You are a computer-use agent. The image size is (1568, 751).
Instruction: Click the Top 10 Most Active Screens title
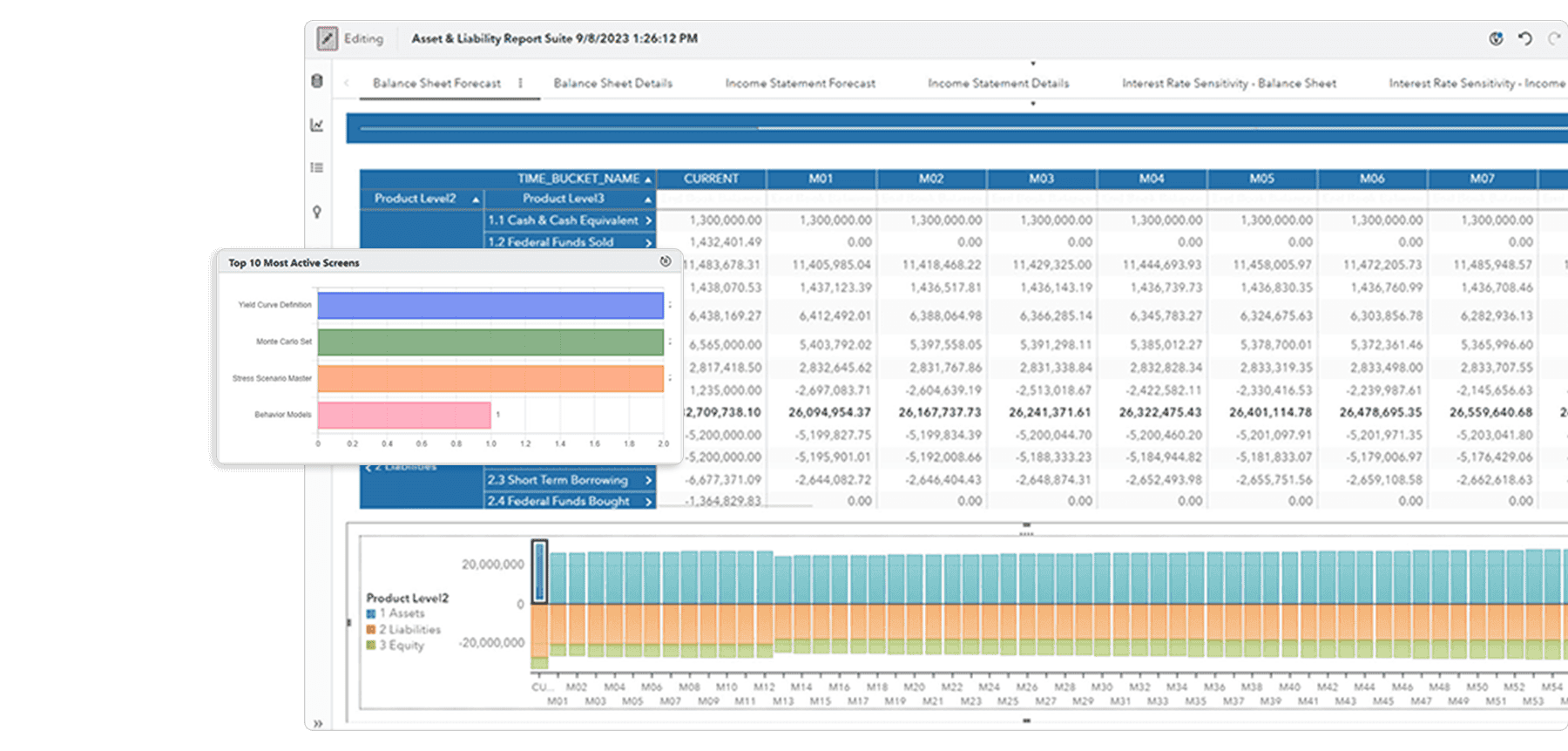[x=294, y=262]
